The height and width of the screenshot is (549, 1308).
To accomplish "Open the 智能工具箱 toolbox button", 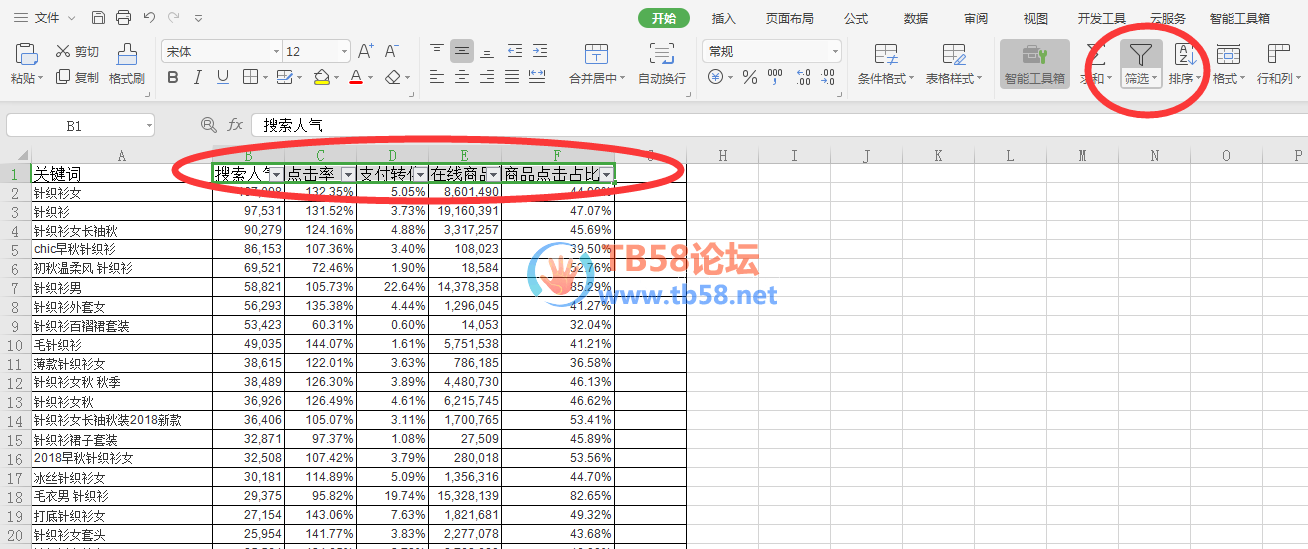I will click(x=1034, y=64).
